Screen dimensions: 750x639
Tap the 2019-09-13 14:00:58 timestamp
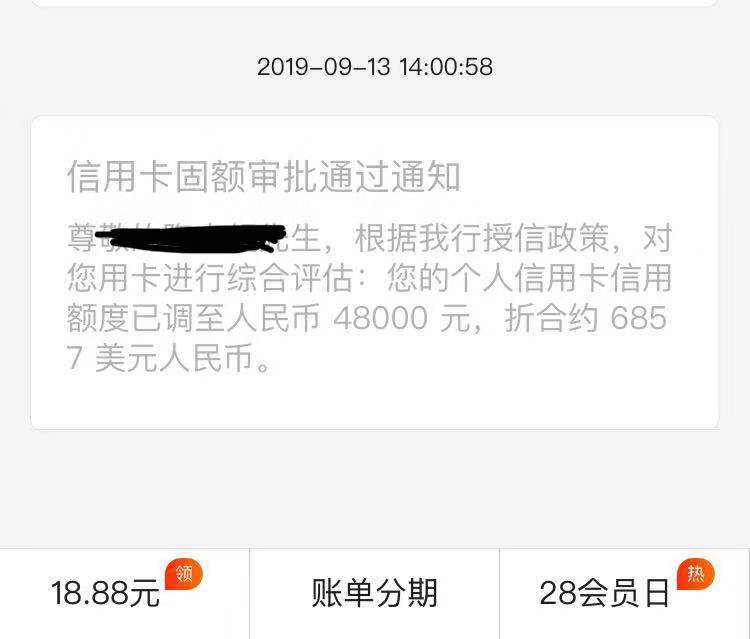pos(375,66)
